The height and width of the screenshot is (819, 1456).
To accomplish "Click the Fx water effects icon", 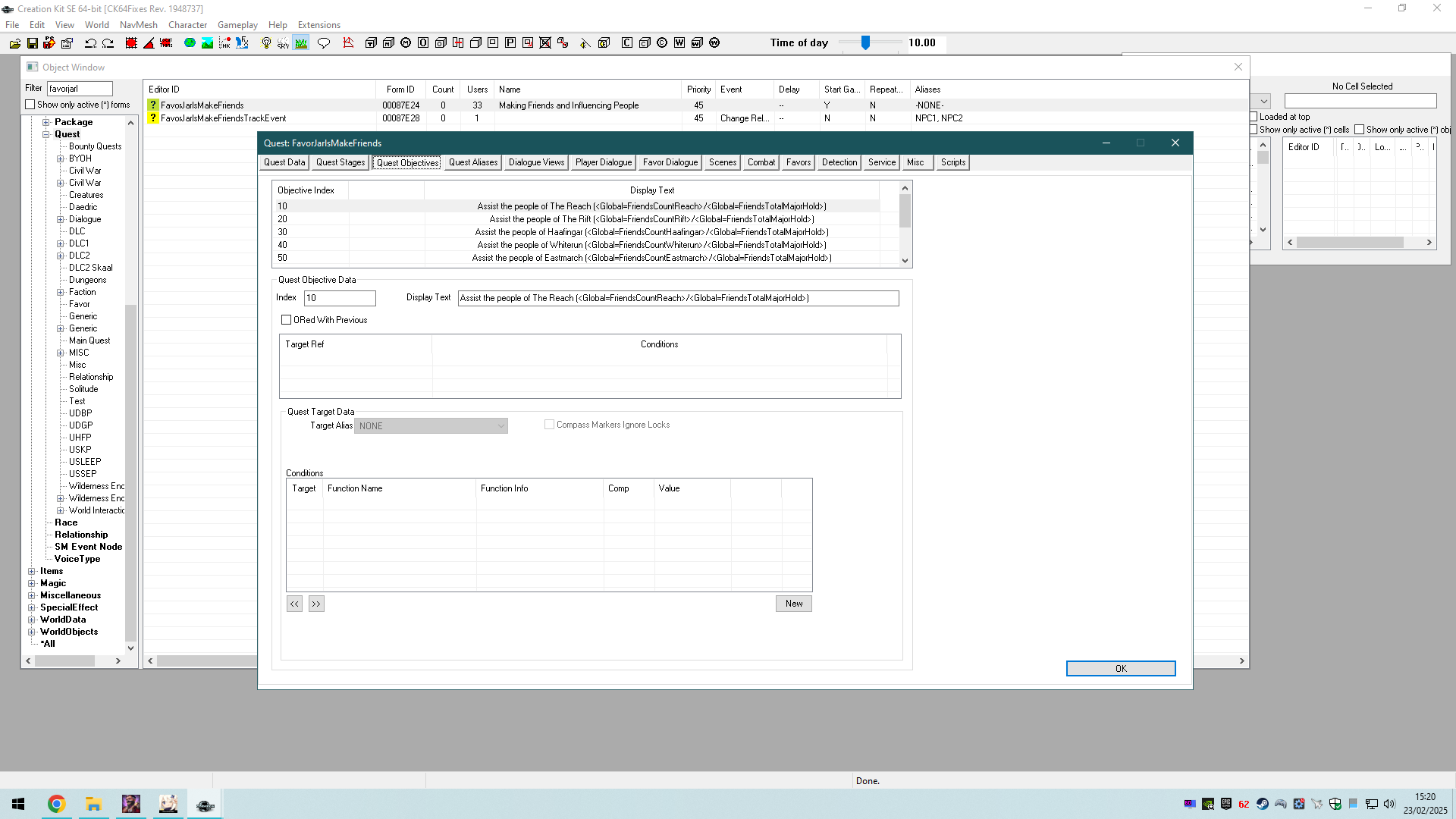I will (x=242, y=43).
